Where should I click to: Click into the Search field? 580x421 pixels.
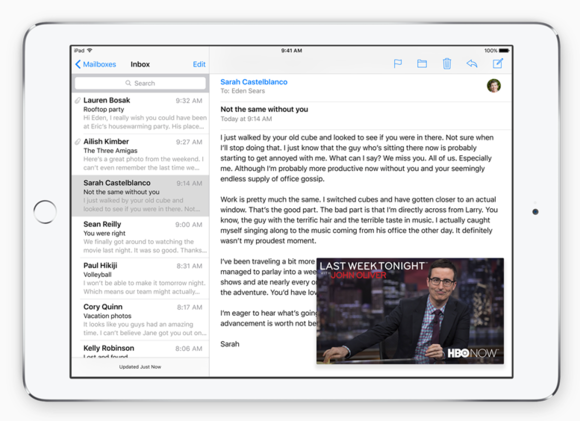click(140, 83)
